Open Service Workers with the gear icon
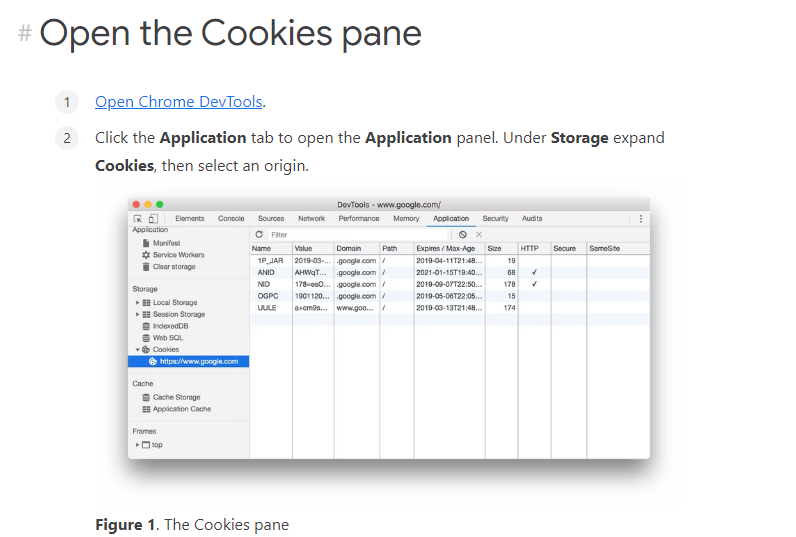The height and width of the screenshot is (537, 796). tap(173, 255)
